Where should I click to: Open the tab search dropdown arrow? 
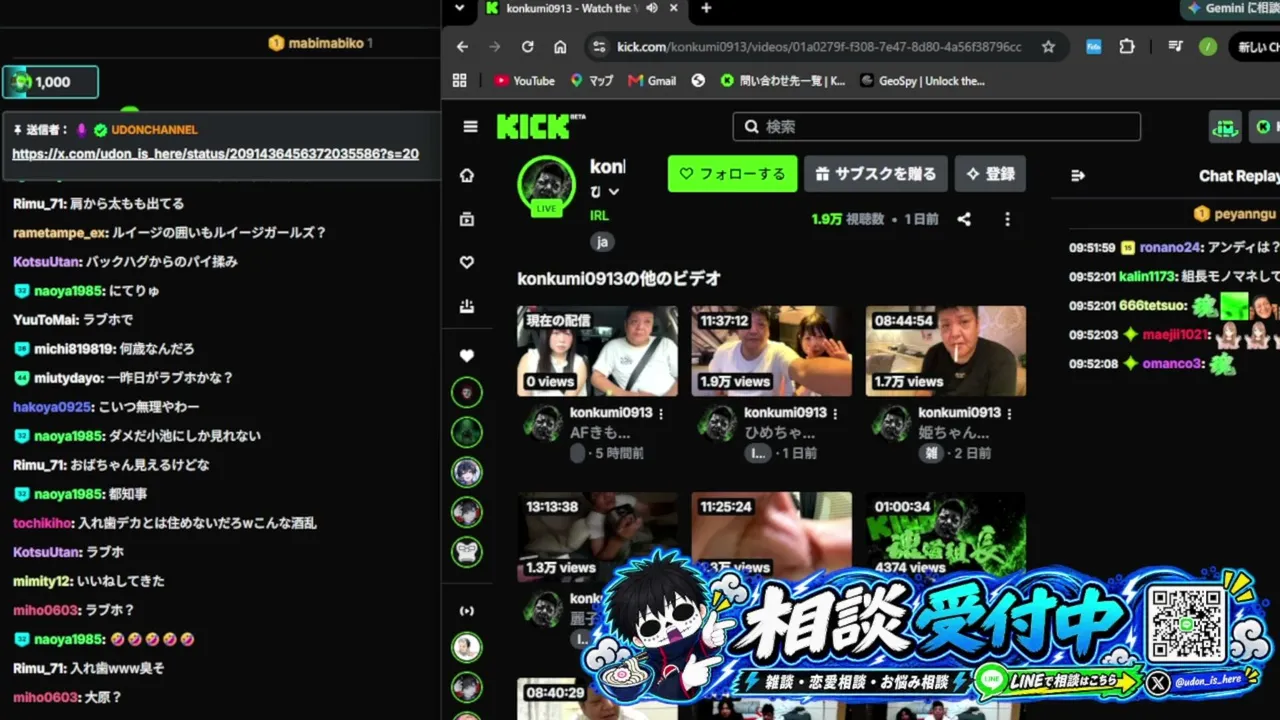coord(459,8)
